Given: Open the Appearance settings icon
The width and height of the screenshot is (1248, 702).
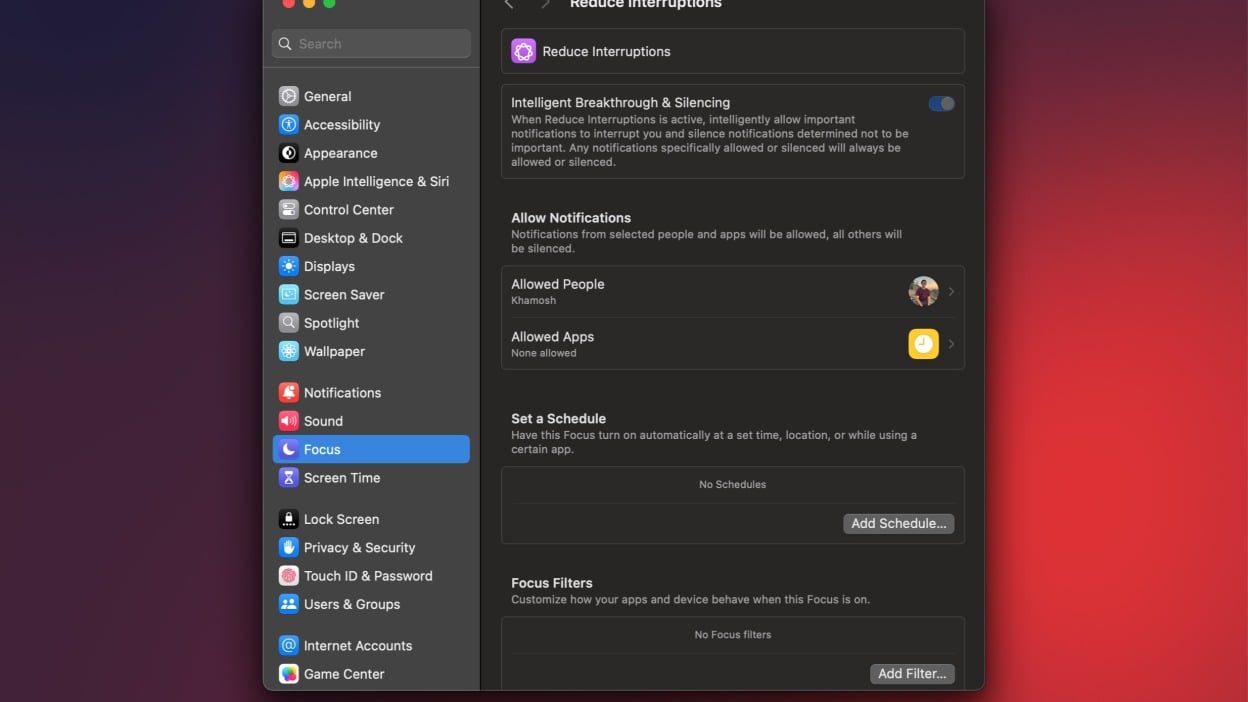Looking at the screenshot, I should coord(289,153).
